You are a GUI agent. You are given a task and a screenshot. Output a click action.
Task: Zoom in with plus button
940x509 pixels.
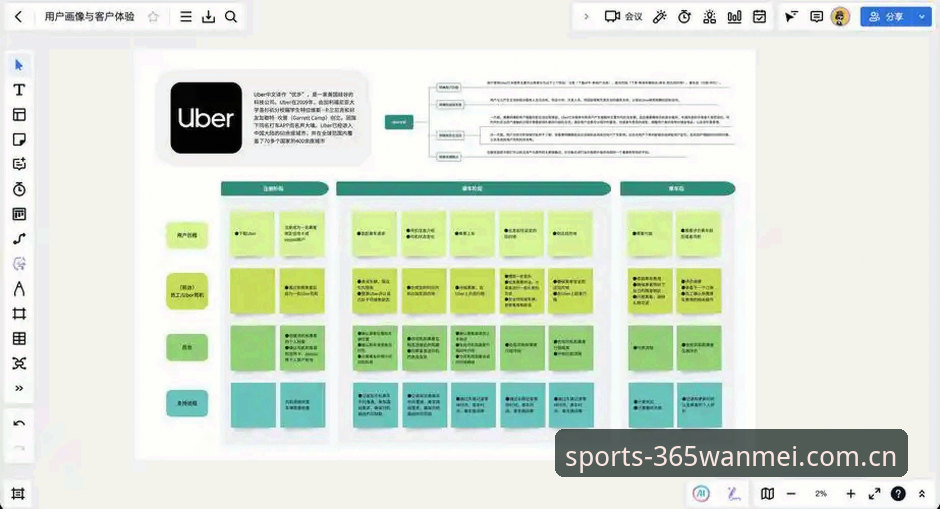click(851, 493)
